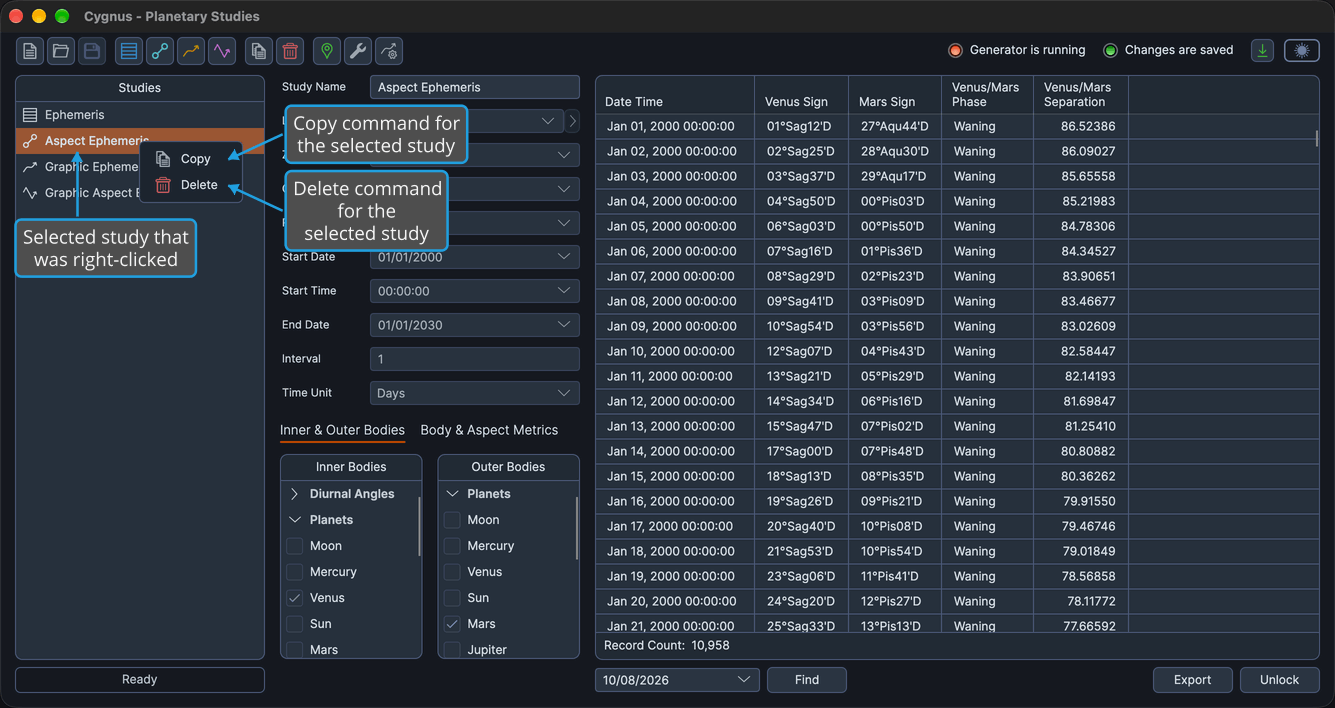Check Moon in the Outer Bodies list
This screenshot has width=1335, height=708.
[453, 520]
